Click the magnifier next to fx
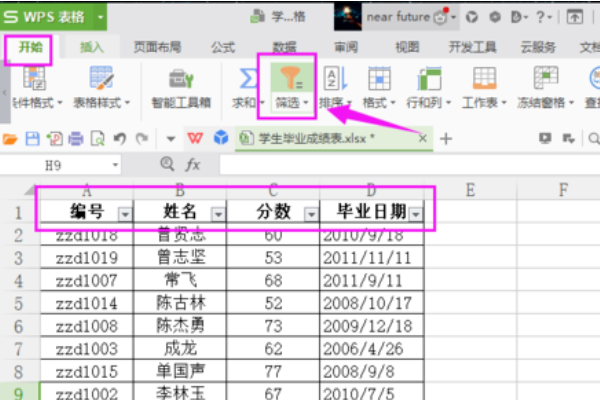The height and width of the screenshot is (400, 600). 167,164
